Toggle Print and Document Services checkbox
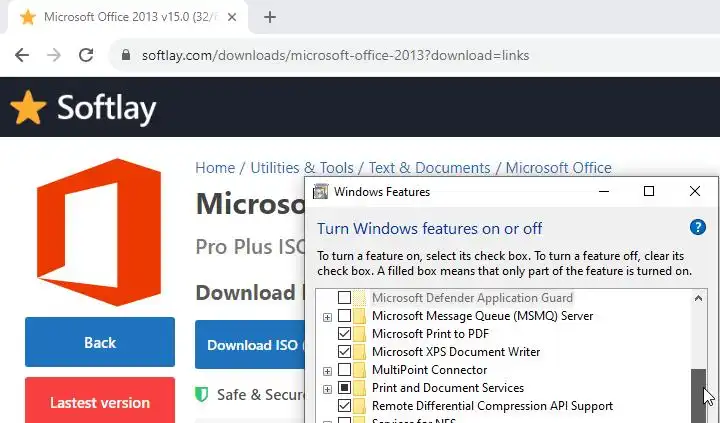This screenshot has width=720, height=423. click(x=344, y=388)
